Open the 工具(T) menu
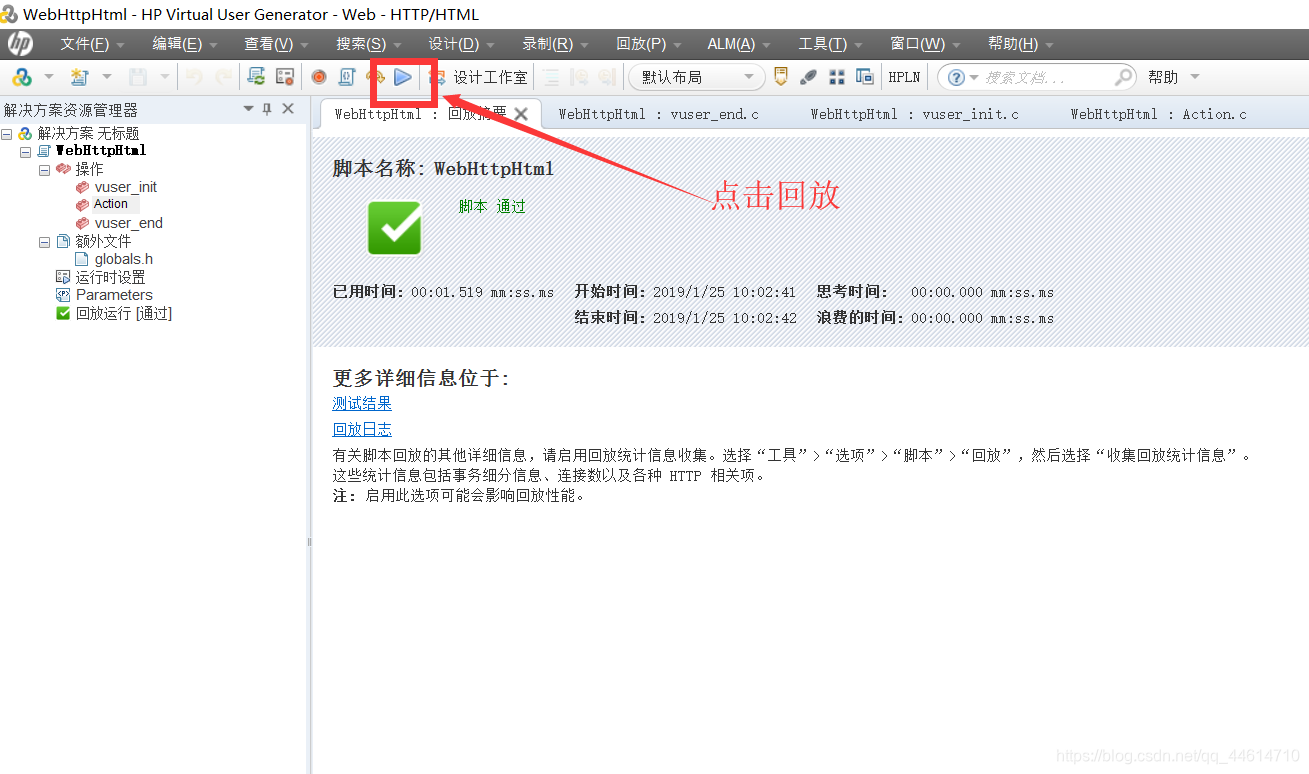1309x774 pixels. coord(830,44)
